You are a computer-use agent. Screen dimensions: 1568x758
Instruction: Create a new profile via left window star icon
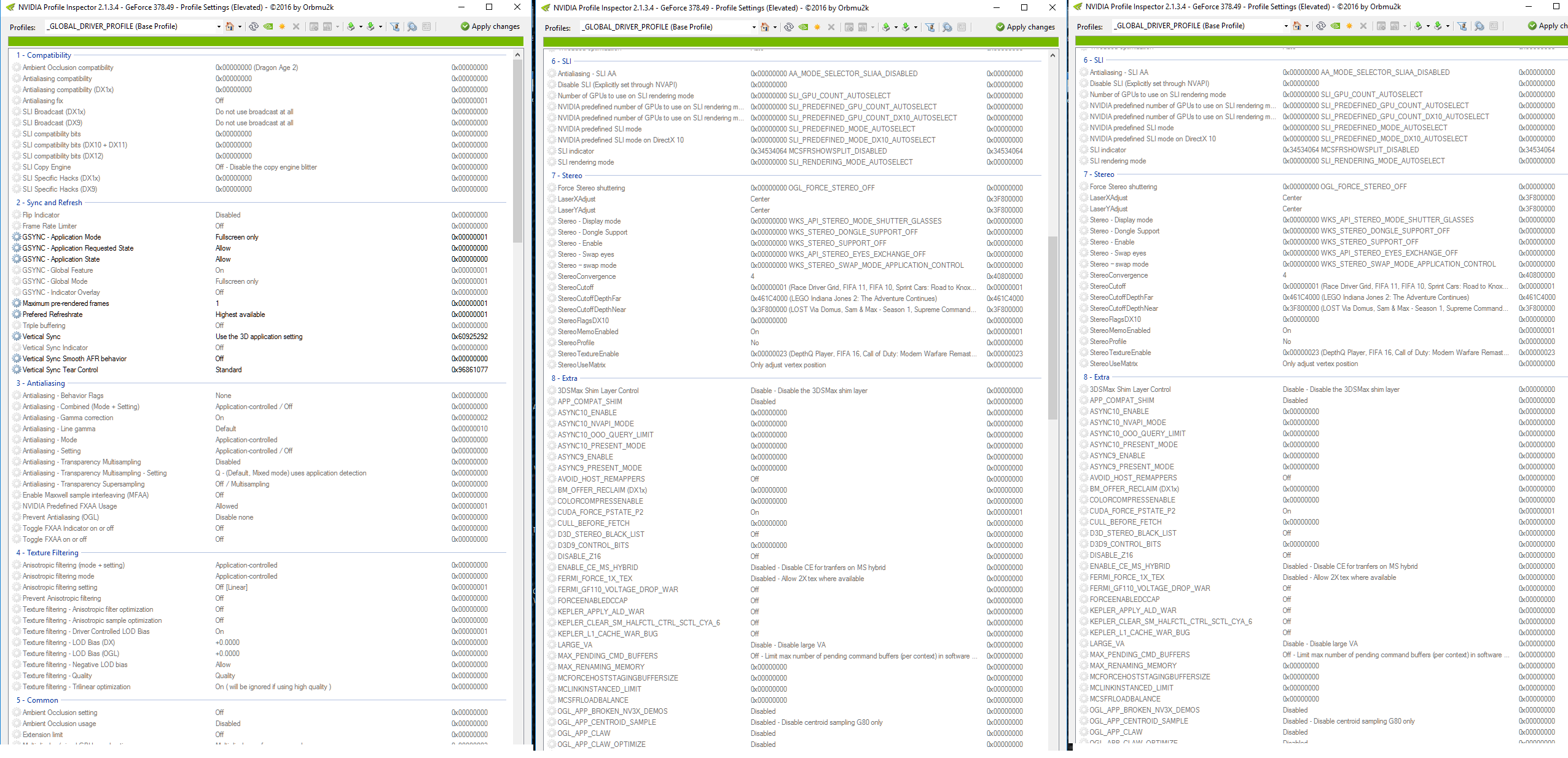point(282,26)
